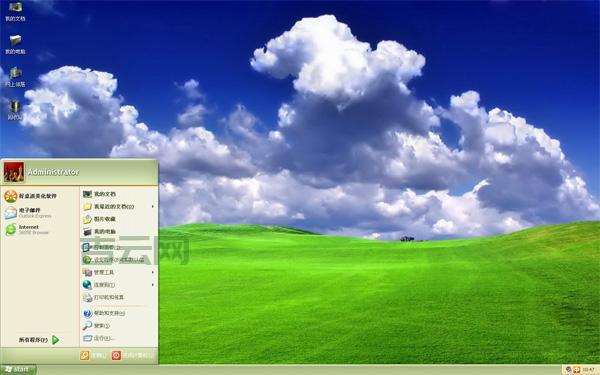This screenshot has width=600, height=375.
Task: Open Network Places desktop icon
Action: pos(15,77)
